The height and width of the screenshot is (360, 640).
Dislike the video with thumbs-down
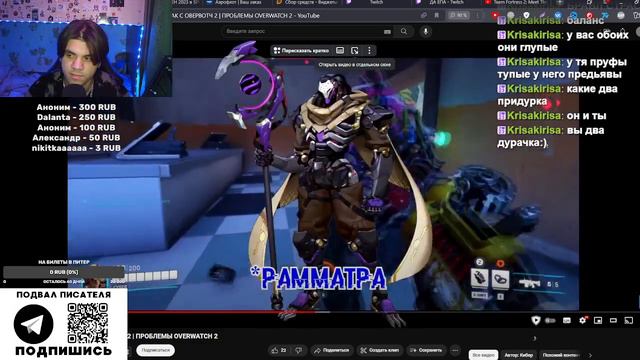coord(299,350)
